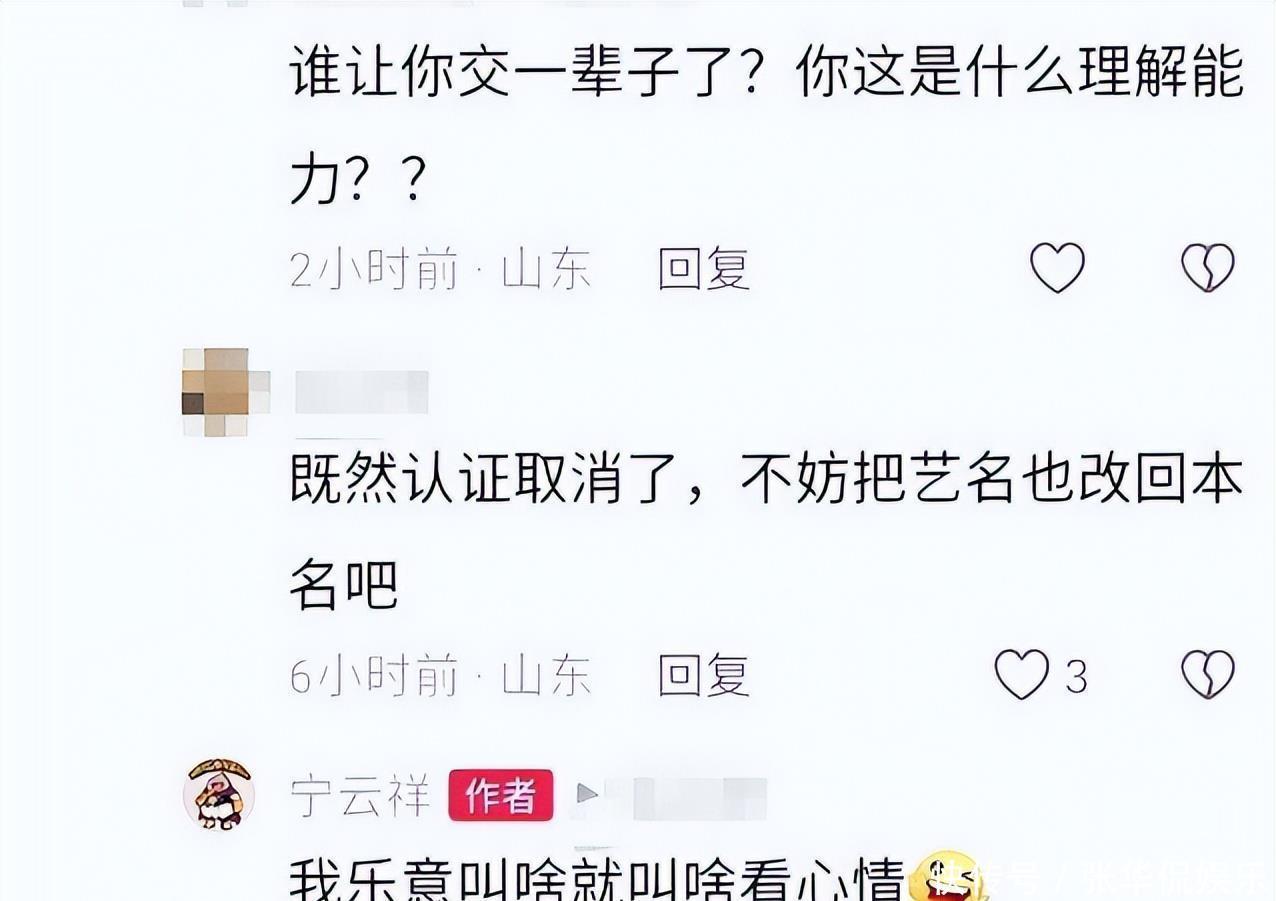1276x901 pixels.
Task: Select the 谁让你交一辈子了 comment text
Action: [767, 126]
